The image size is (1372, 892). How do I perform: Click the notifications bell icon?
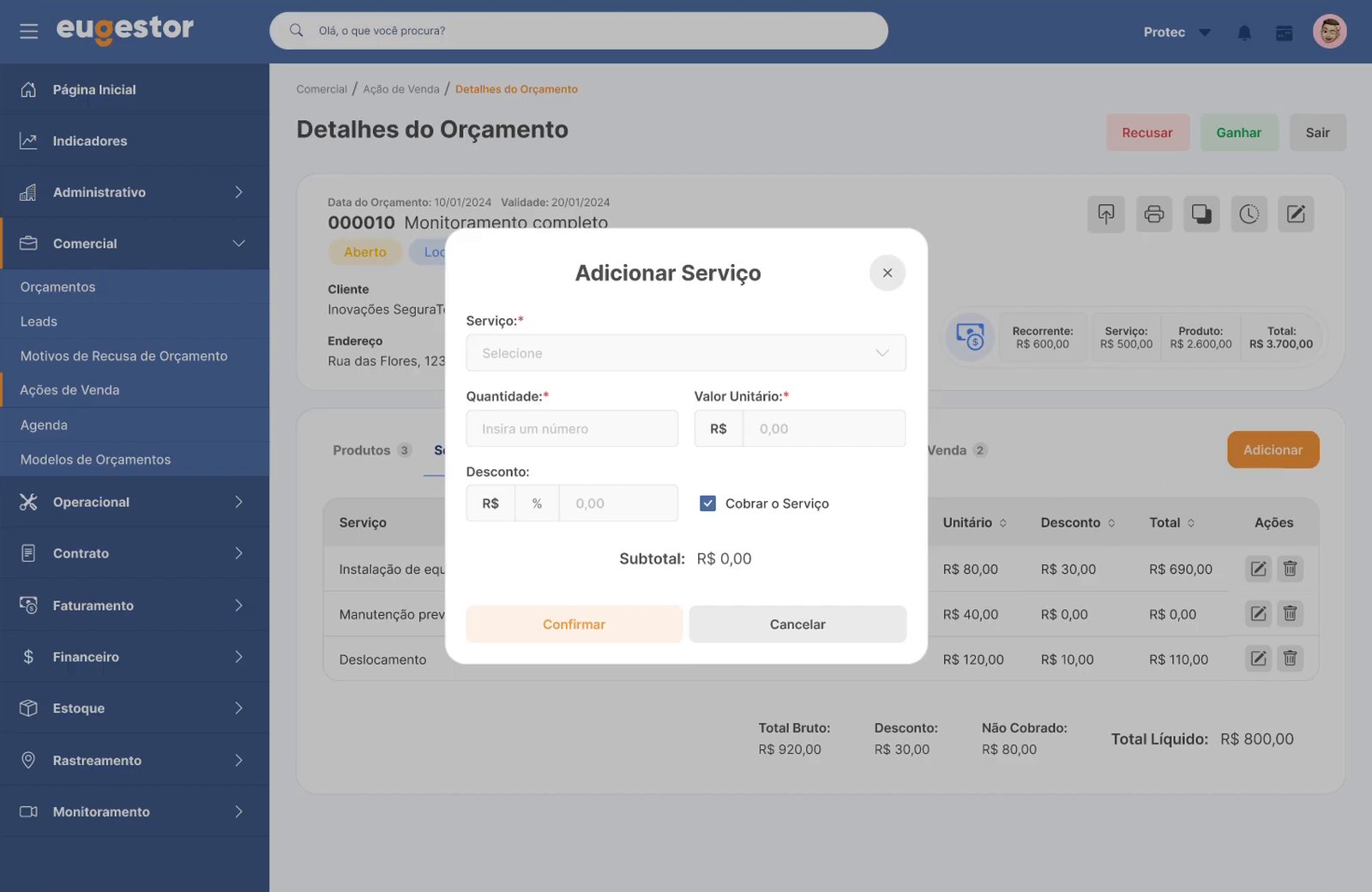[x=1244, y=33]
